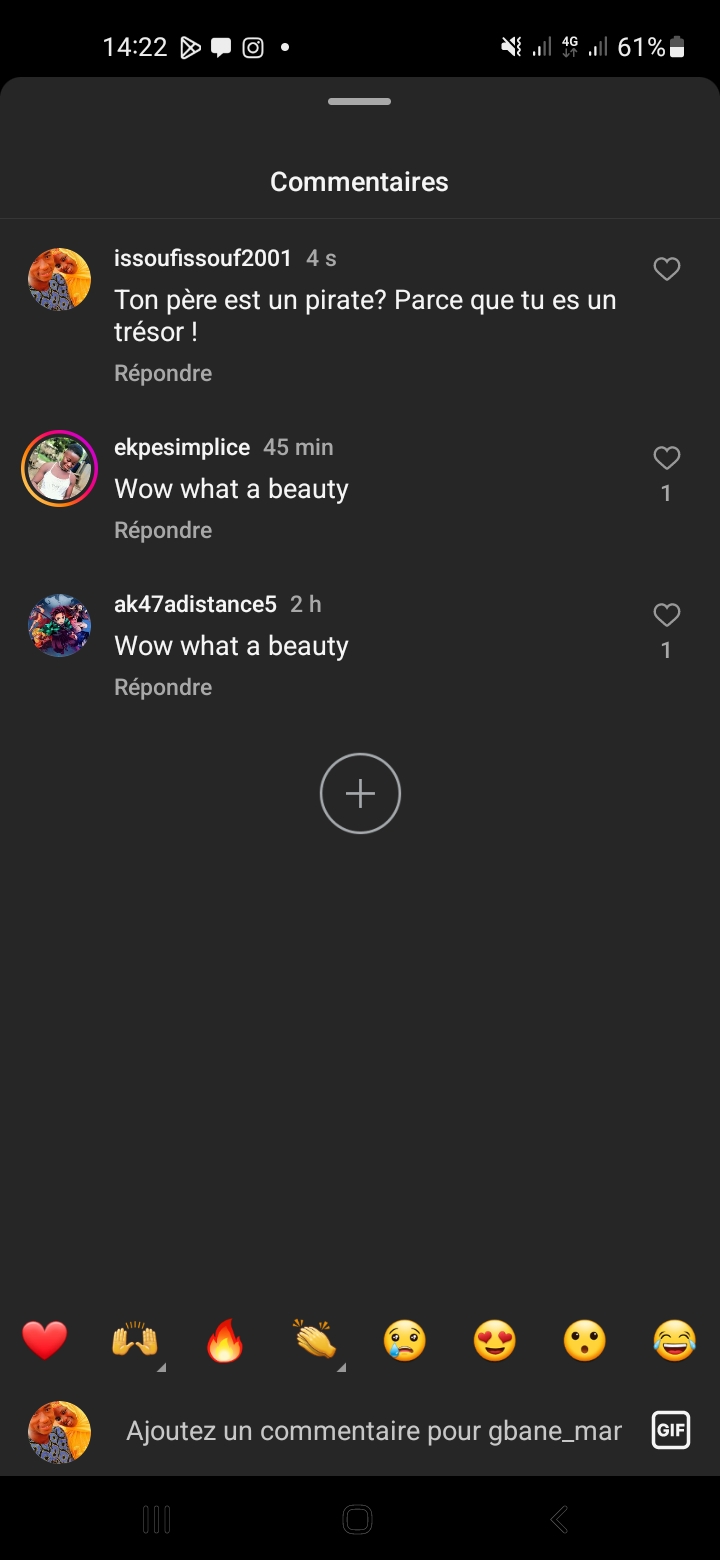Focus the add comment text field
720x1560 pixels.
pyautogui.click(x=373, y=1431)
